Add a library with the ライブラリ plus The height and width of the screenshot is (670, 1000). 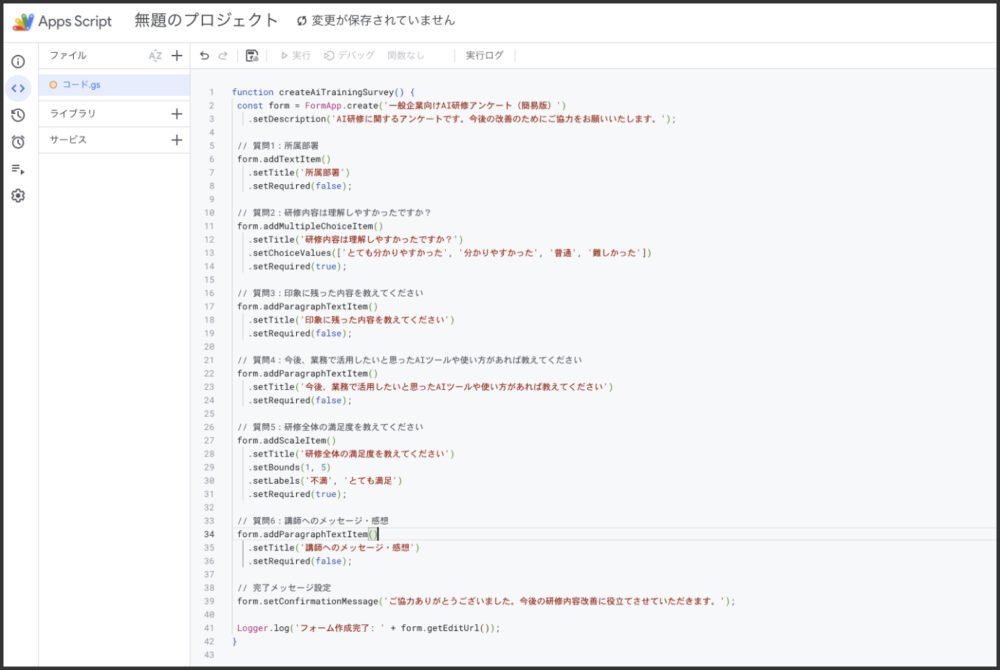[x=176, y=114]
